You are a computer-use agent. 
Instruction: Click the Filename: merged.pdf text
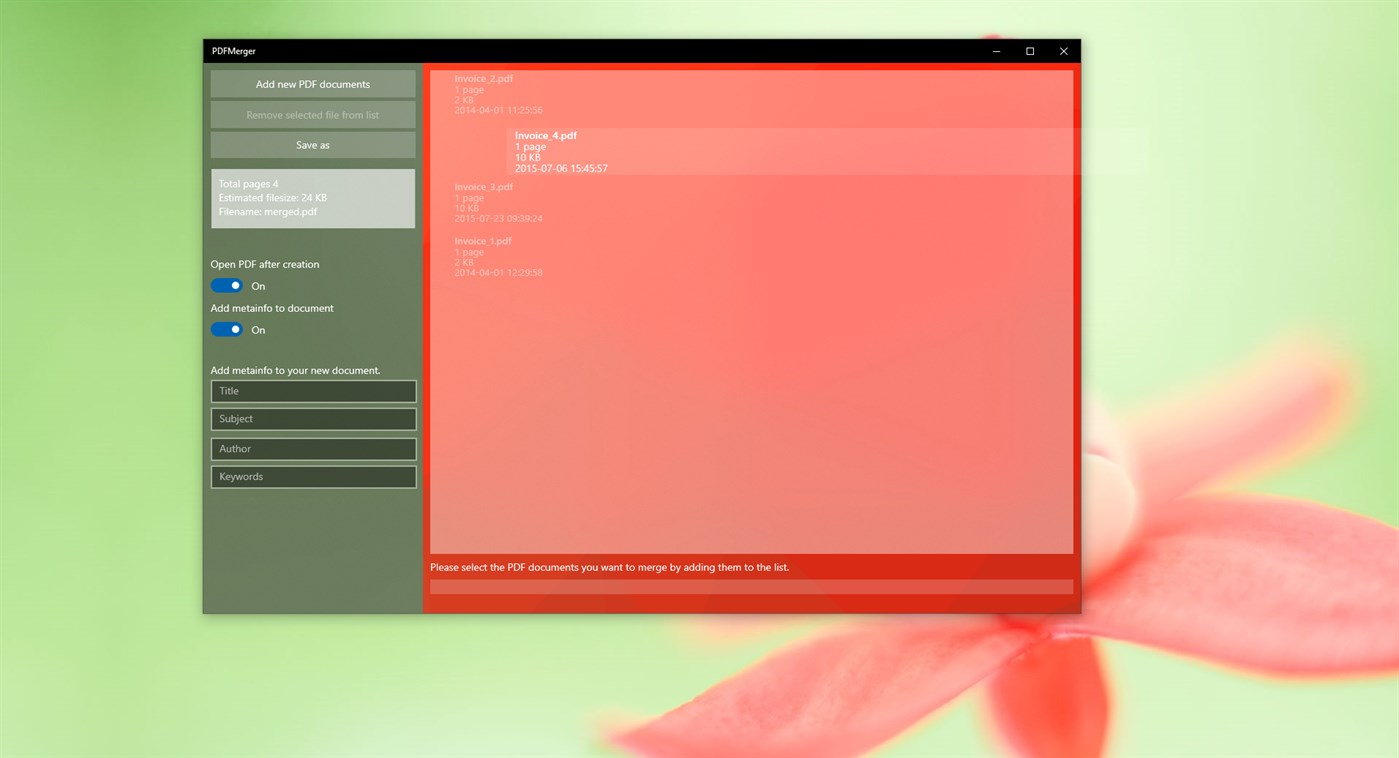click(x=268, y=212)
